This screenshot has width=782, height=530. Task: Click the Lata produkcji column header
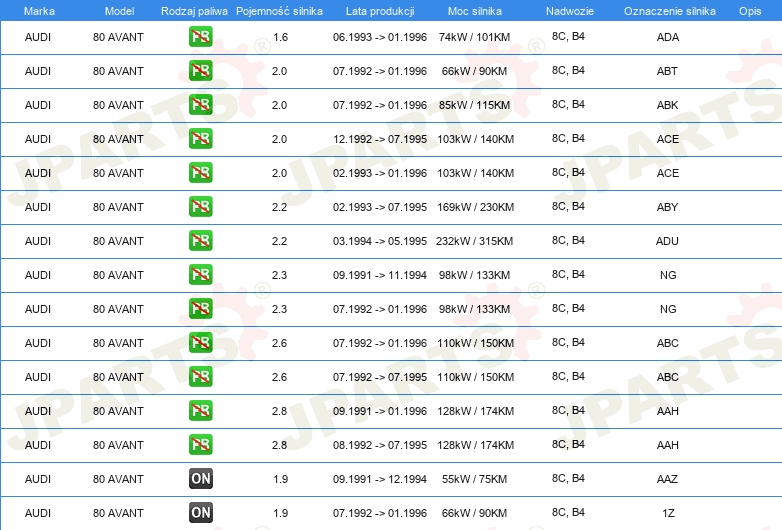(x=379, y=10)
